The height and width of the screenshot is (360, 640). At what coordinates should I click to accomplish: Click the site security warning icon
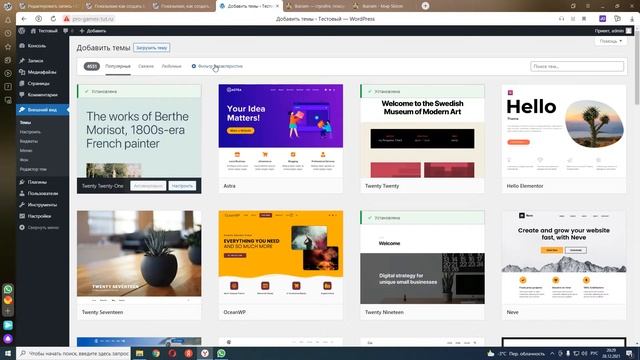tap(66, 19)
